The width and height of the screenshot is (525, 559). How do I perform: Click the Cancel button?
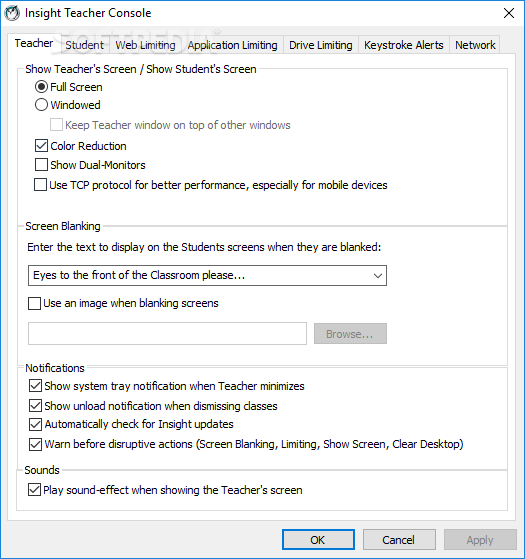(x=399, y=540)
